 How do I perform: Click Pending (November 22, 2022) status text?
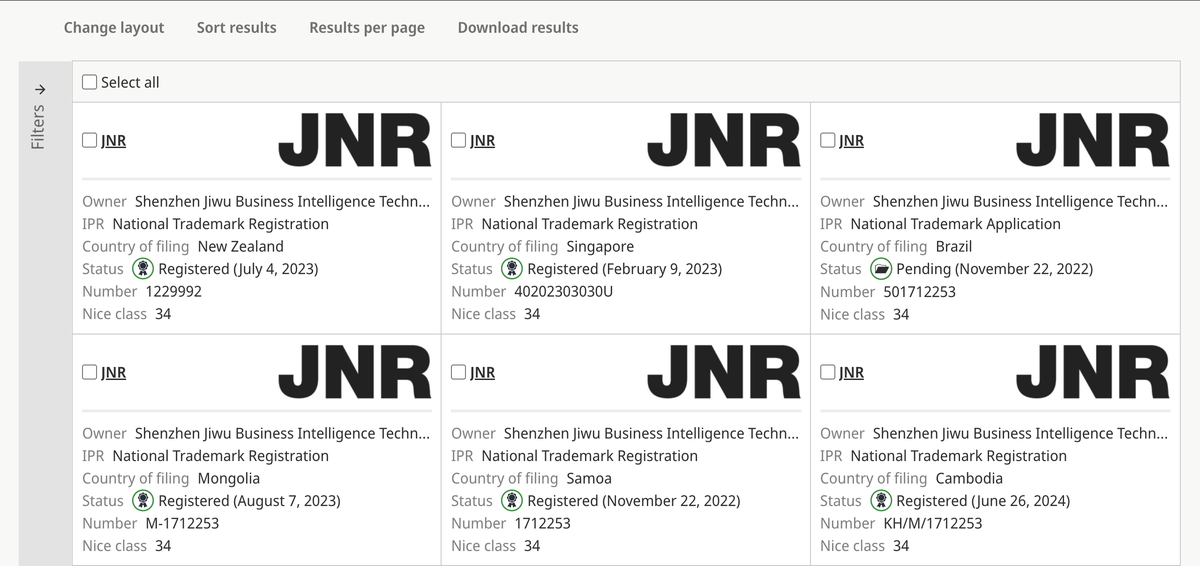(x=995, y=268)
